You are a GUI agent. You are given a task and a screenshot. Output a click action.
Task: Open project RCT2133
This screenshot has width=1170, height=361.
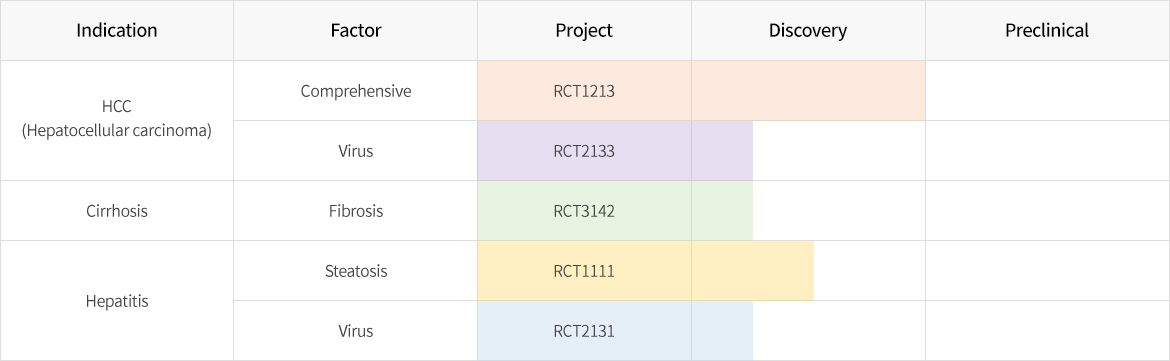coord(584,151)
